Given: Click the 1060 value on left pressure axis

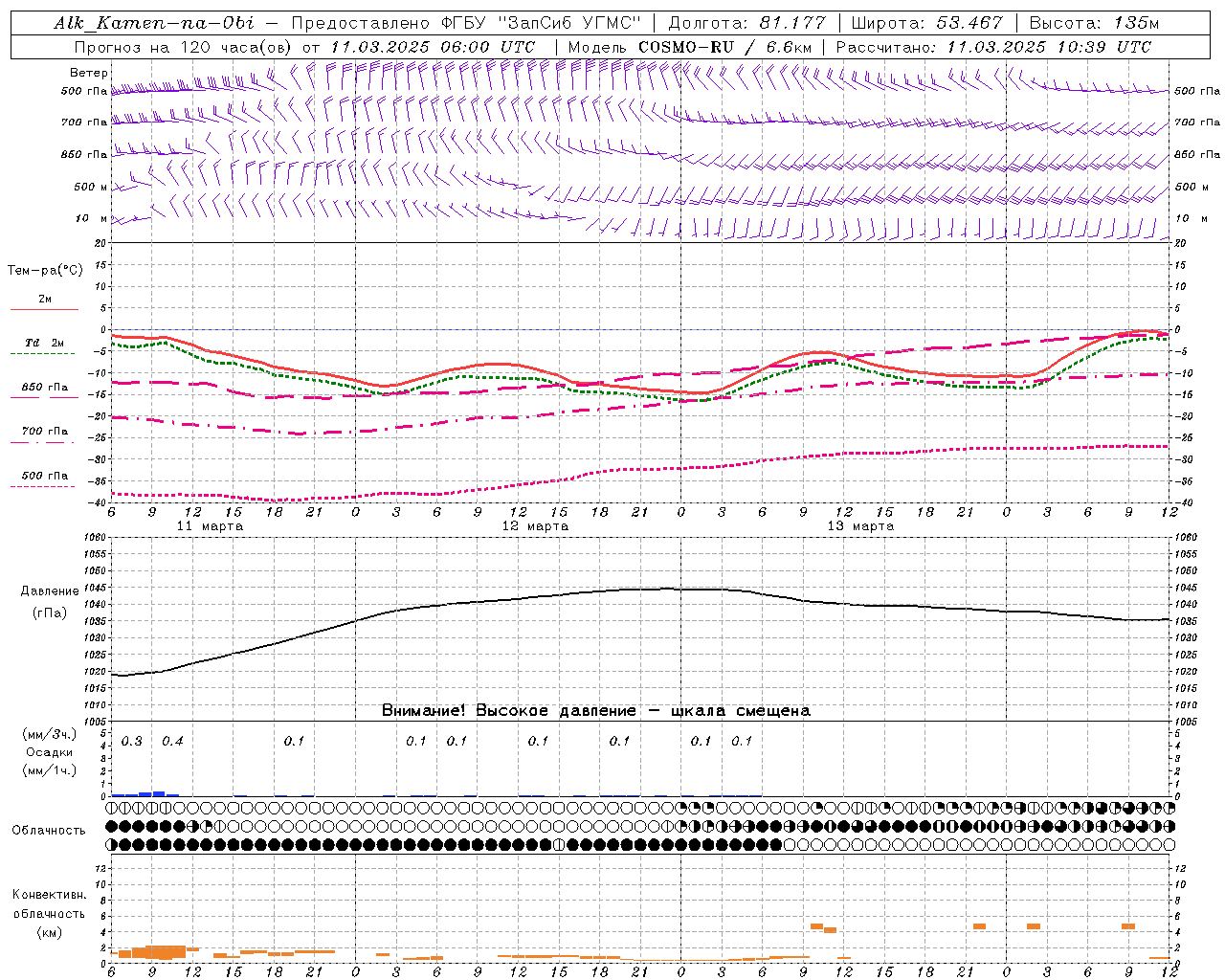Looking at the screenshot, I should tap(96, 538).
